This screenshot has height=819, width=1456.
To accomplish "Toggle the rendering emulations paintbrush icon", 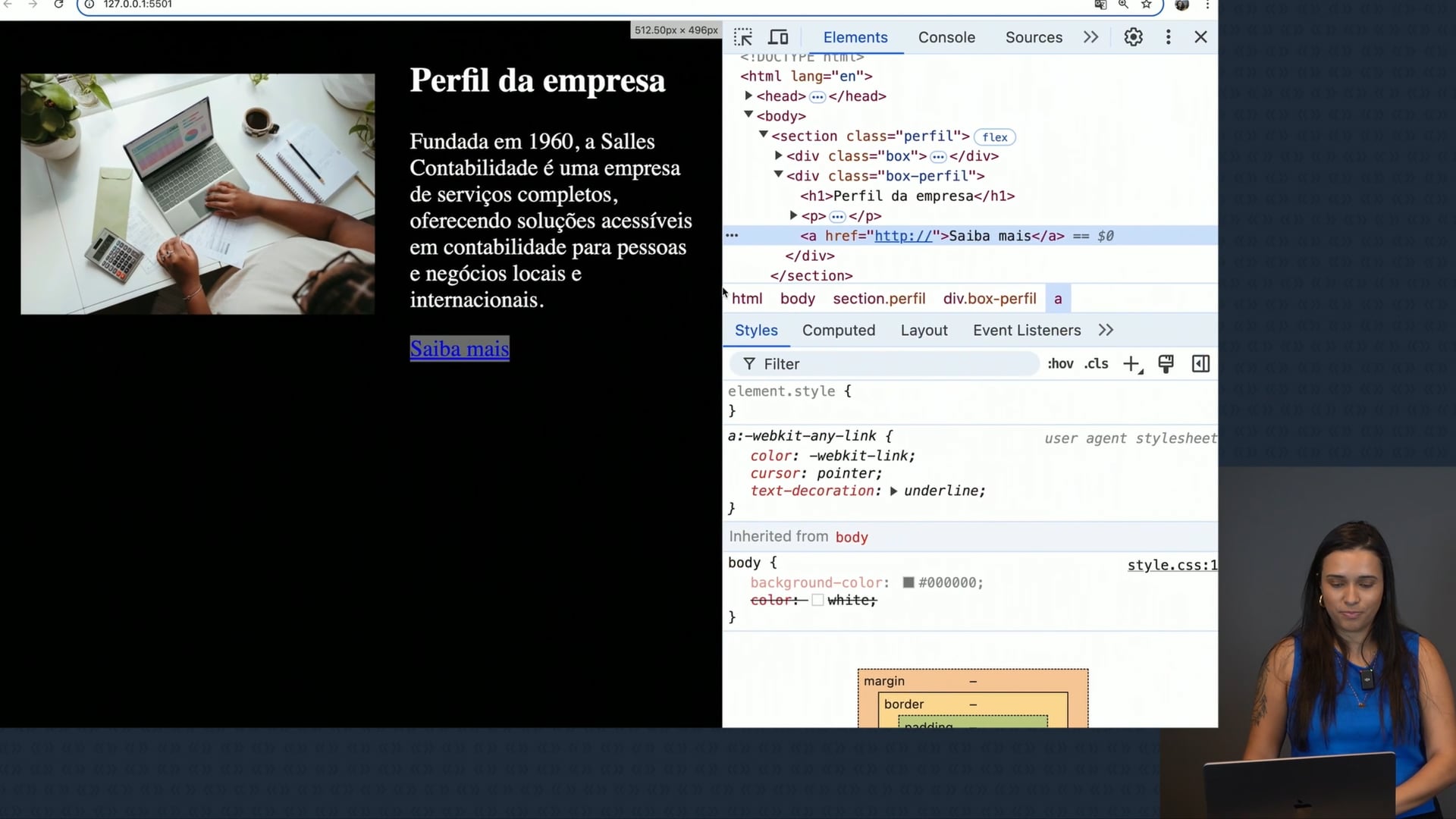I will [x=1166, y=364].
